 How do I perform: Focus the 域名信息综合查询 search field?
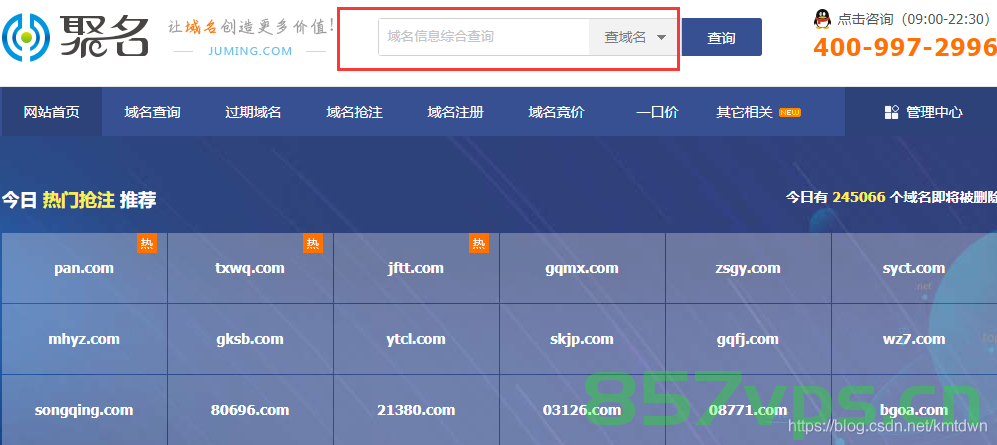click(484, 38)
